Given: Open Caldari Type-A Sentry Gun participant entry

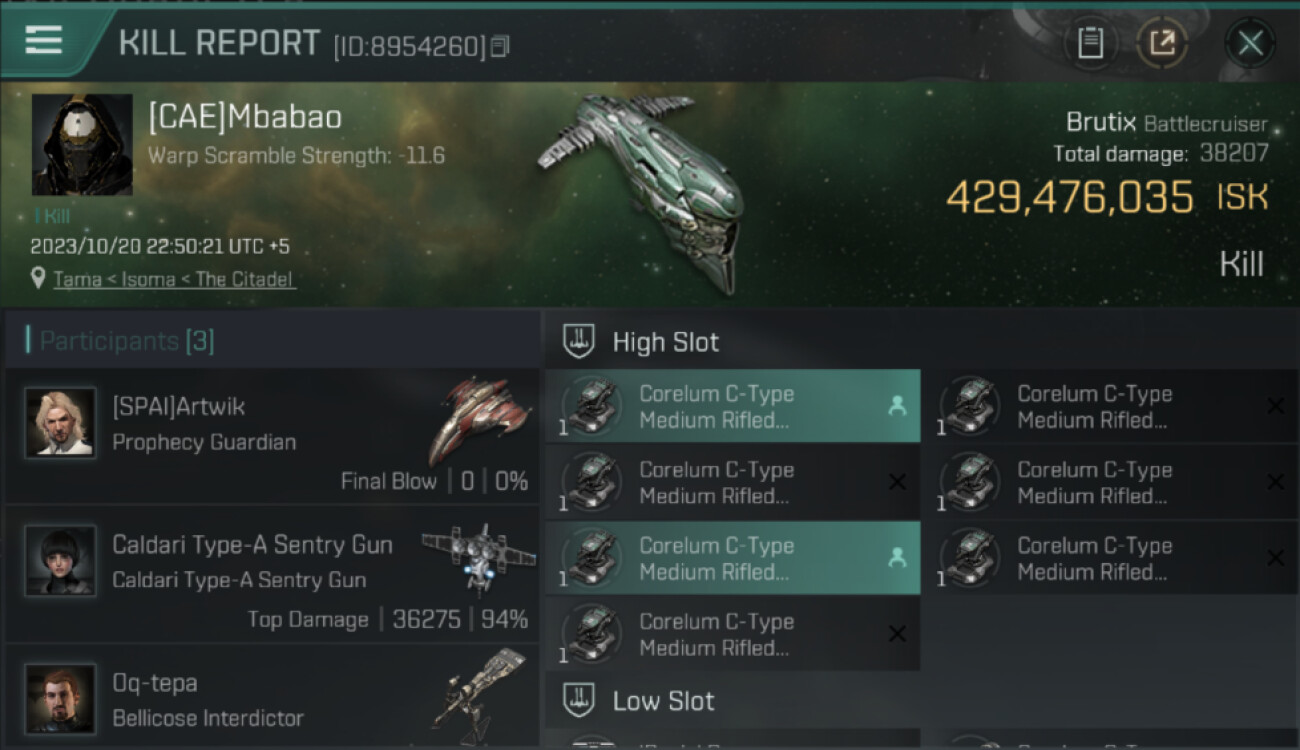Looking at the screenshot, I should (272, 573).
